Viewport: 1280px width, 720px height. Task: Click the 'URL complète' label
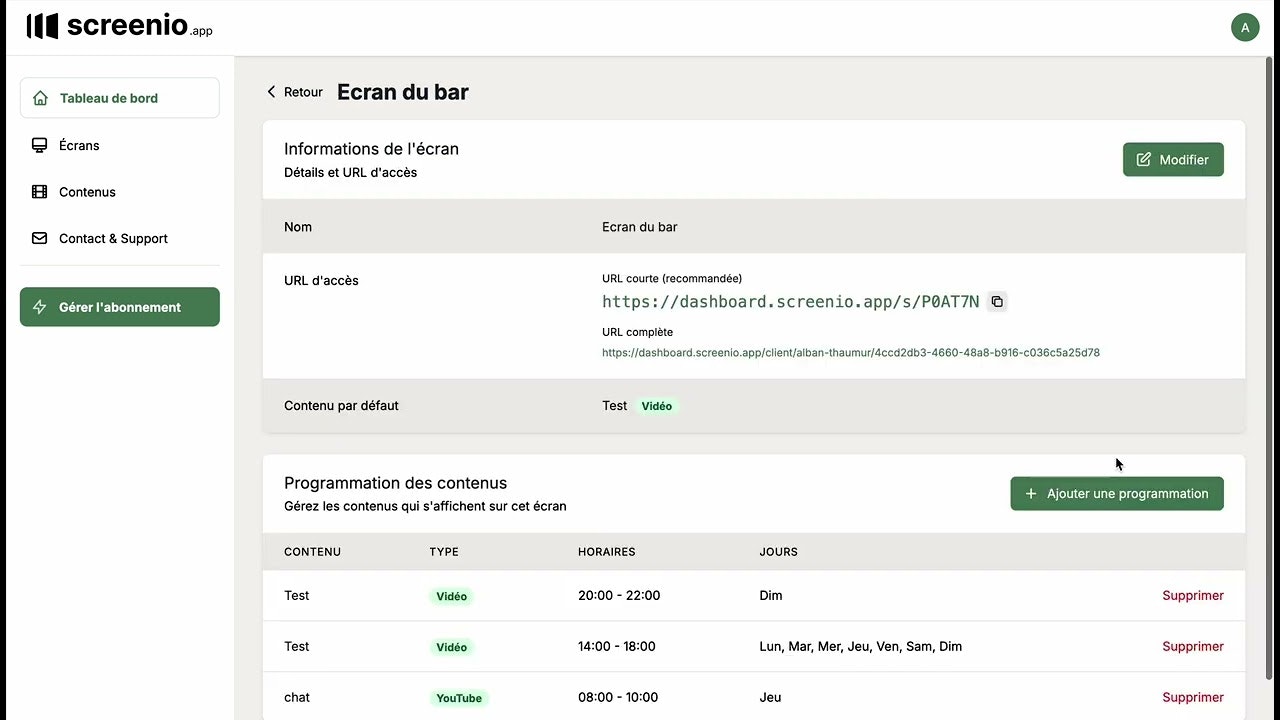click(x=638, y=332)
